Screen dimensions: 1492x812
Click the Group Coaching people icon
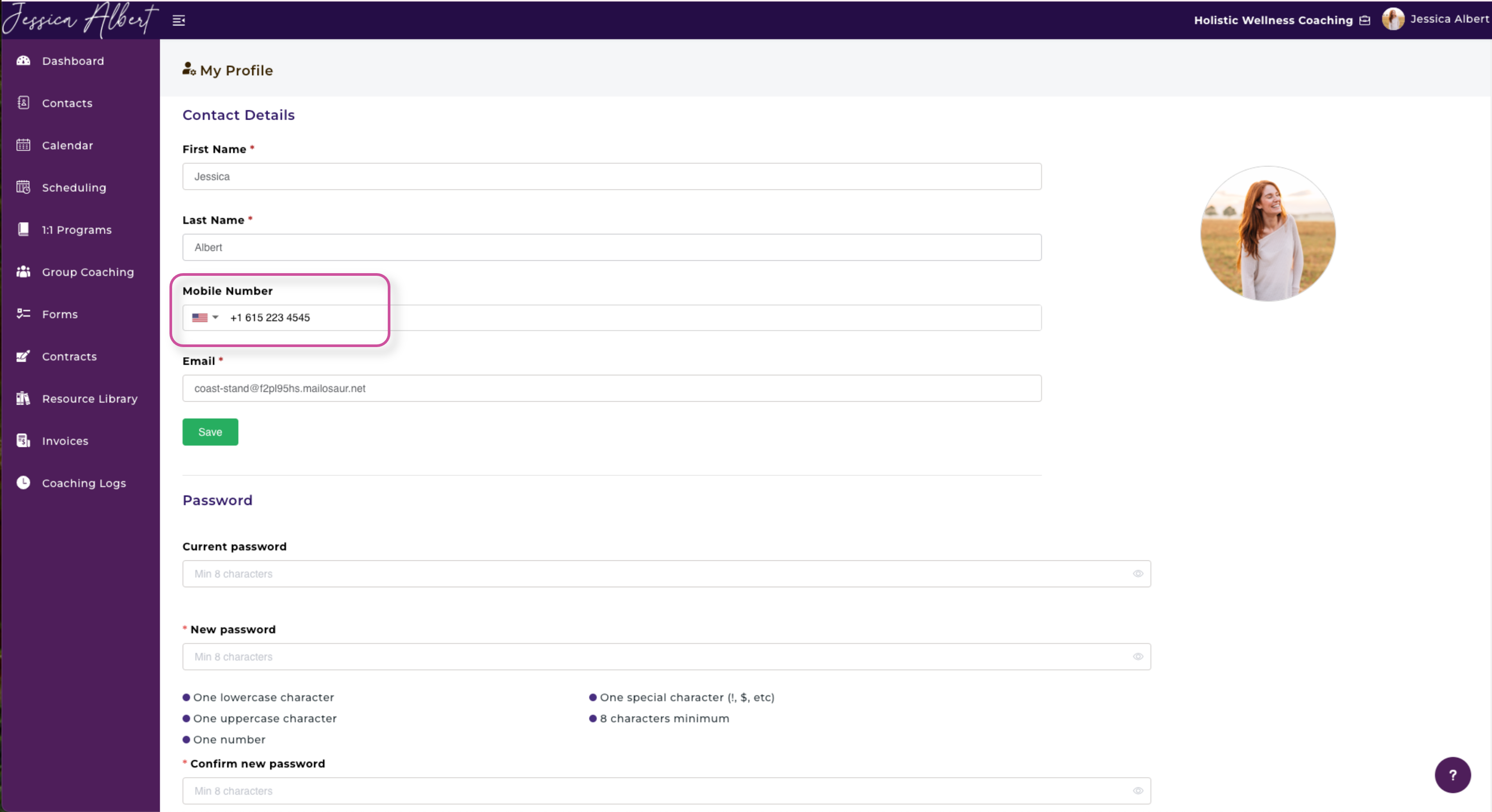(x=23, y=272)
